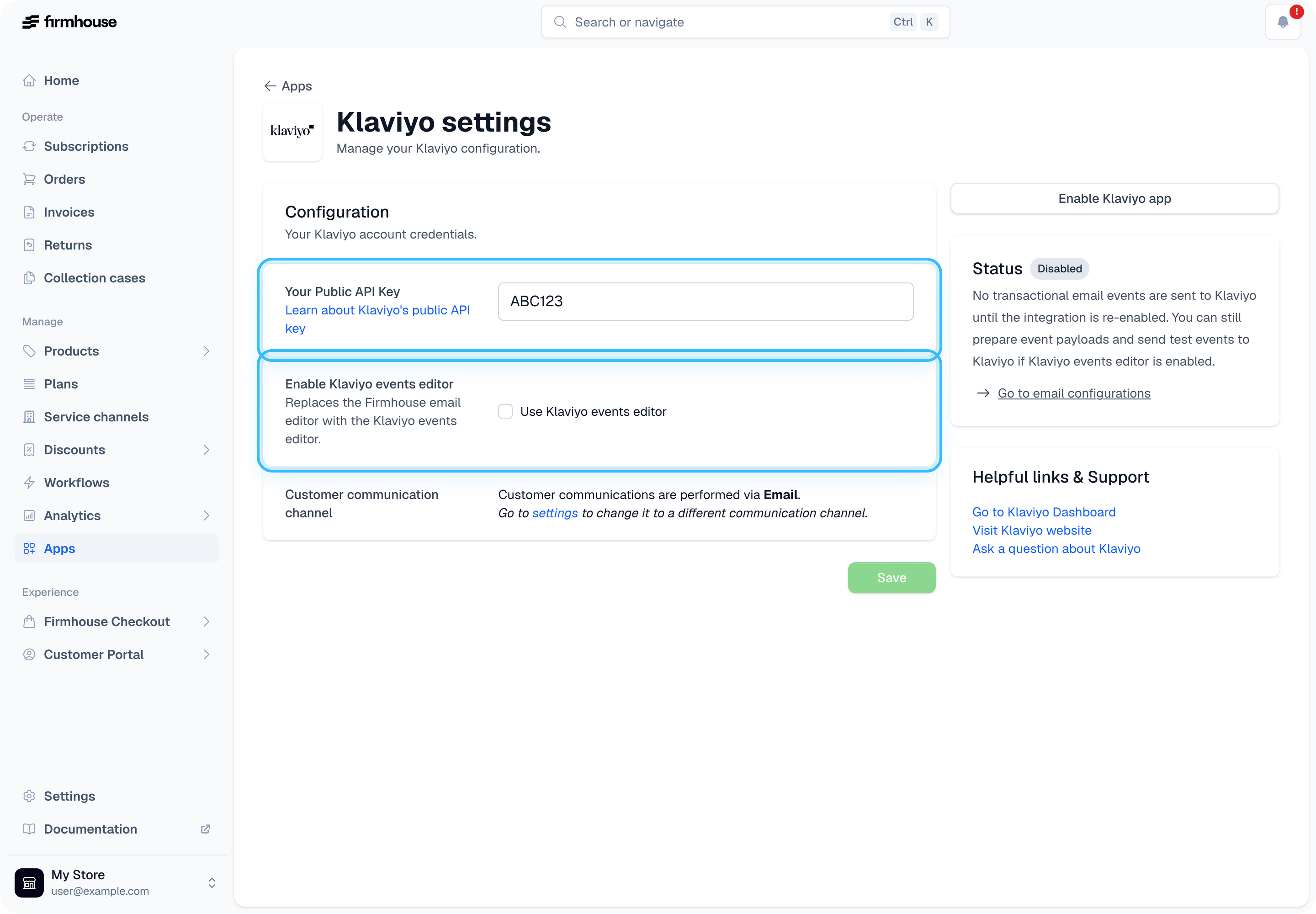
Task: Open the Visit Klaviyo website link
Action: tap(1032, 530)
